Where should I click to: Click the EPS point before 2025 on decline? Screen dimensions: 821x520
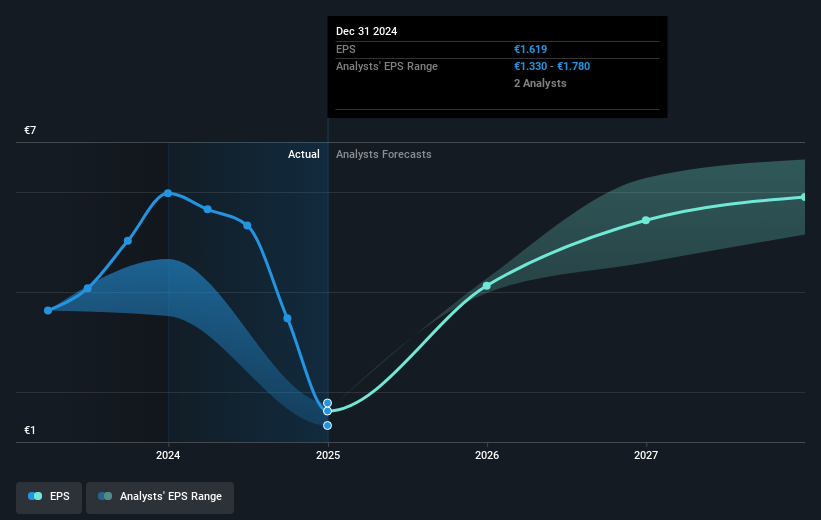click(x=287, y=318)
